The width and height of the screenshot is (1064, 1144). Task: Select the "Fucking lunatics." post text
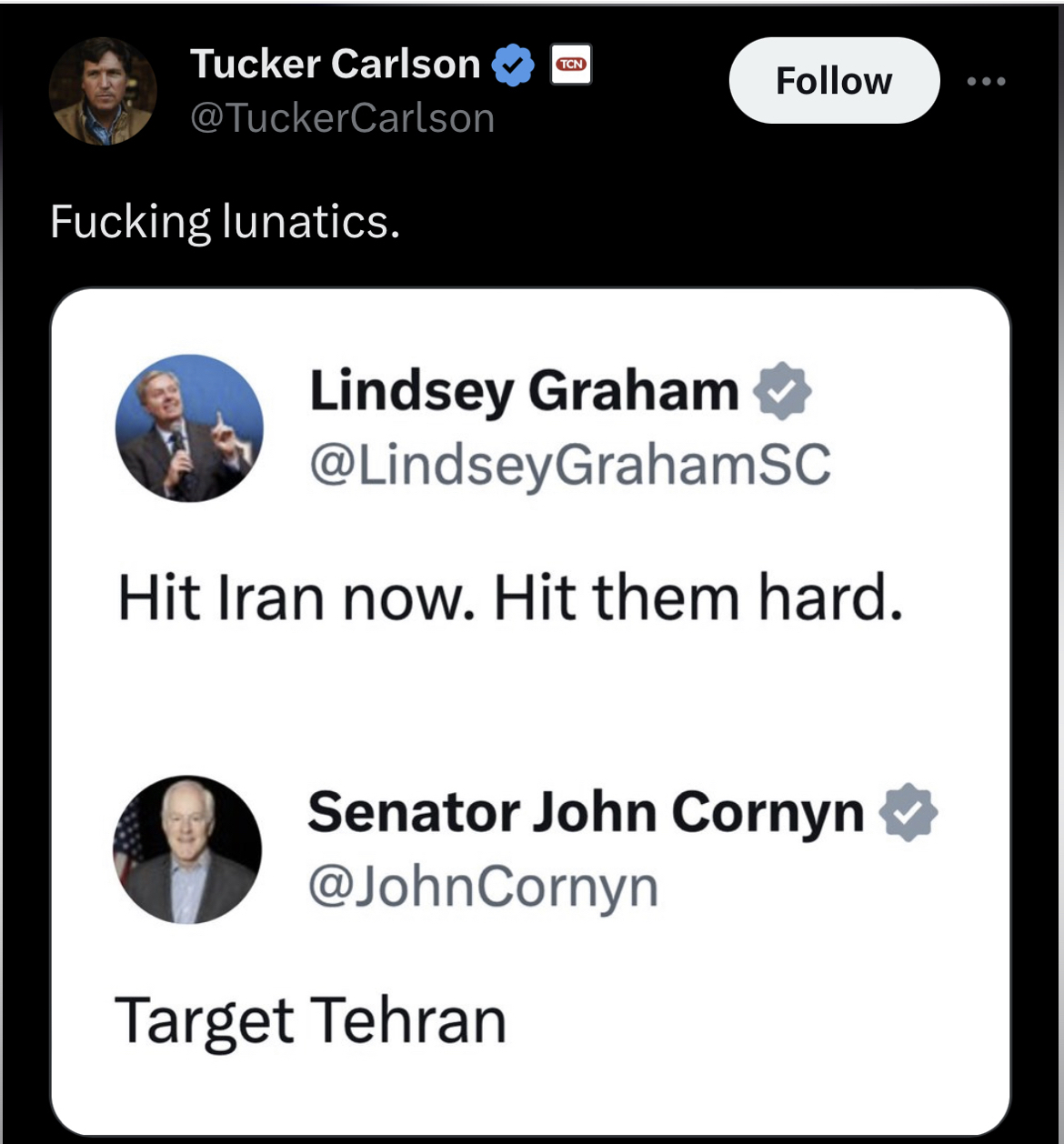point(225,222)
